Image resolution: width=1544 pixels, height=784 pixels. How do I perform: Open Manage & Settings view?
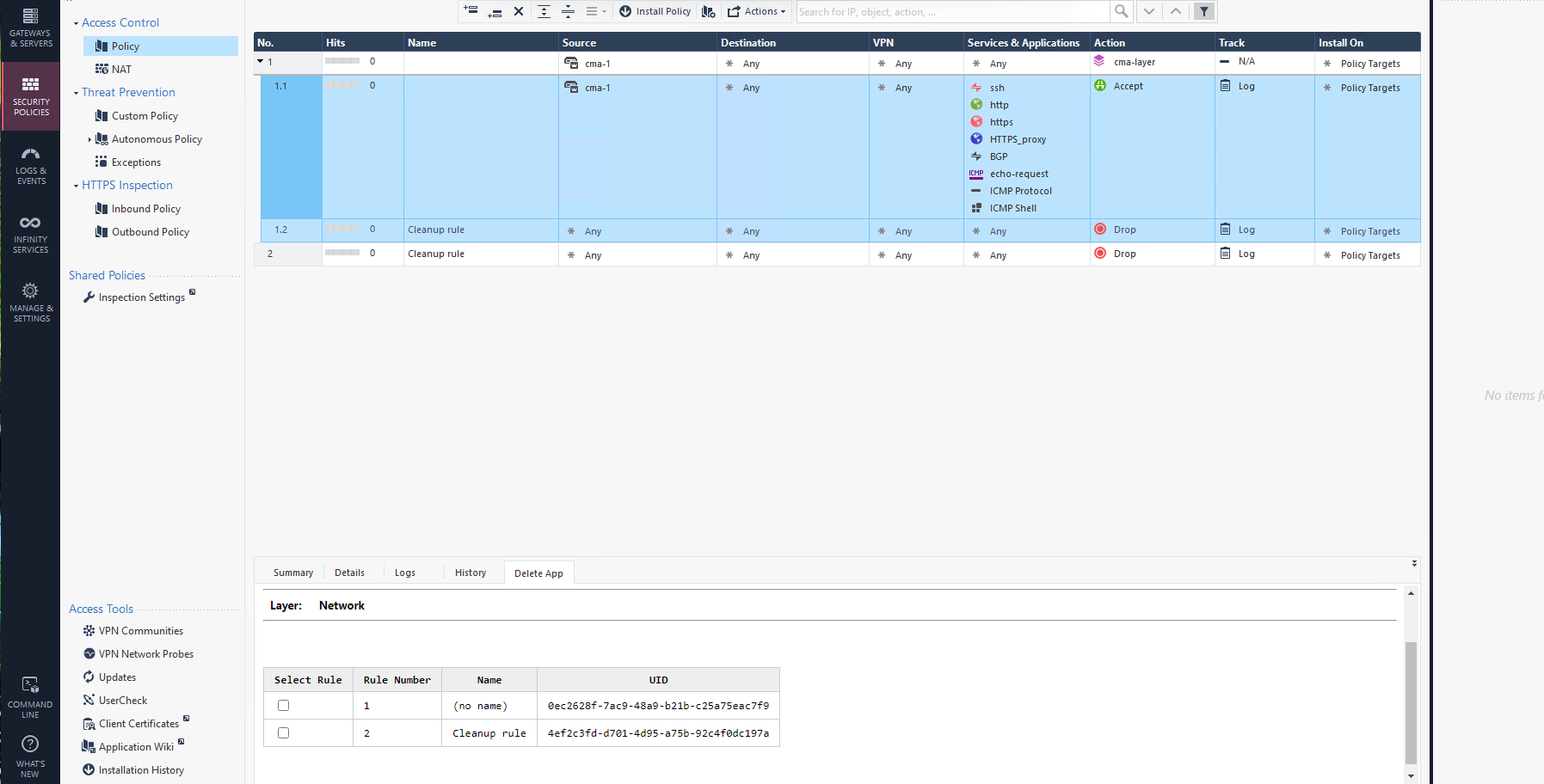pyautogui.click(x=30, y=303)
